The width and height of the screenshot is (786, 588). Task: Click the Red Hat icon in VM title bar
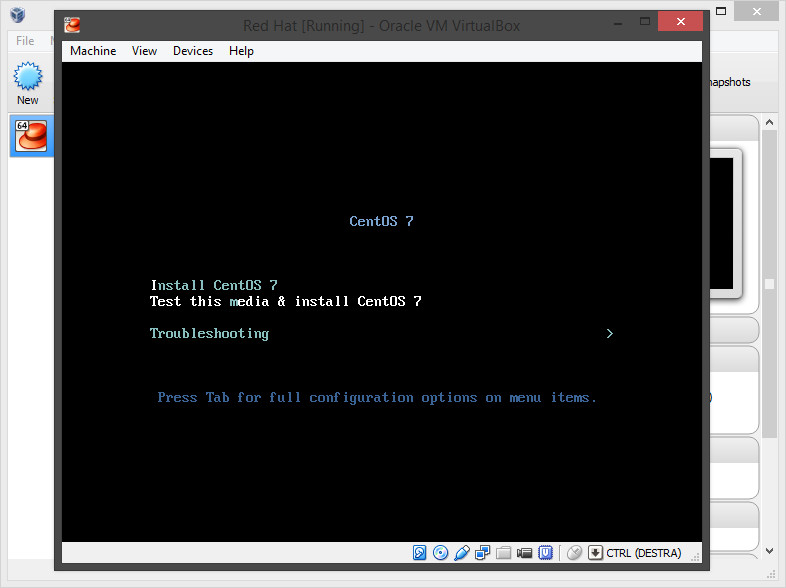(72, 25)
